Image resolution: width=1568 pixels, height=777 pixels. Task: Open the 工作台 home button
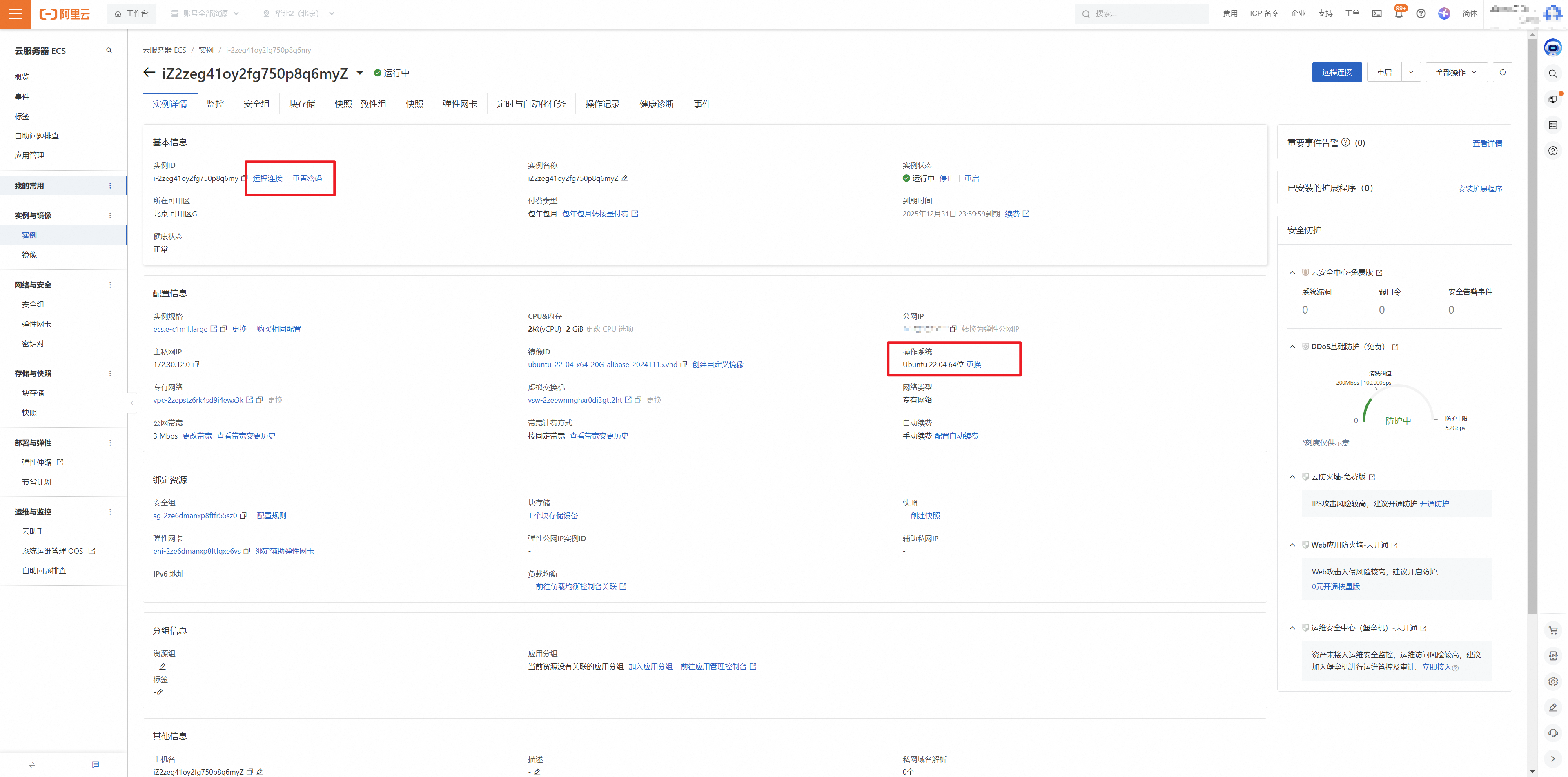[x=131, y=13]
